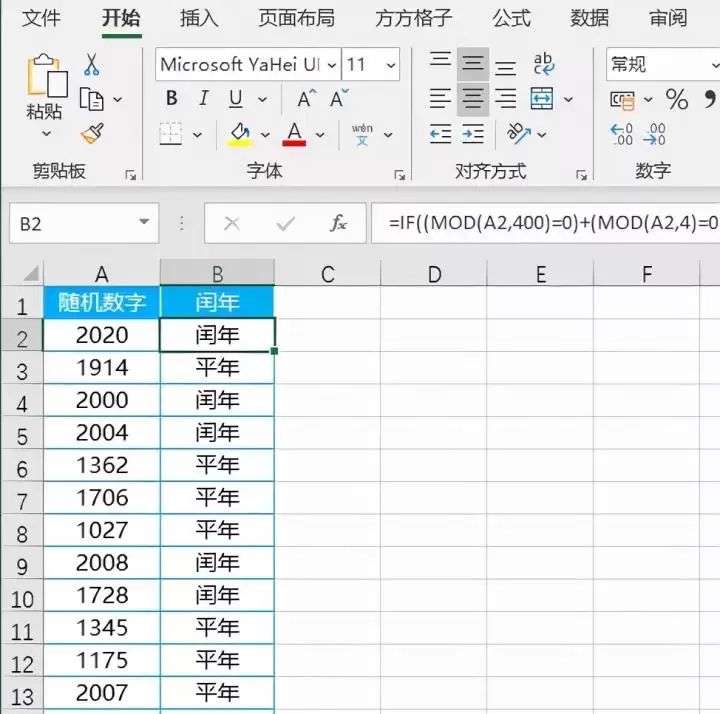
Task: Open 剪贴板 dialog launcher
Action: tap(130, 175)
